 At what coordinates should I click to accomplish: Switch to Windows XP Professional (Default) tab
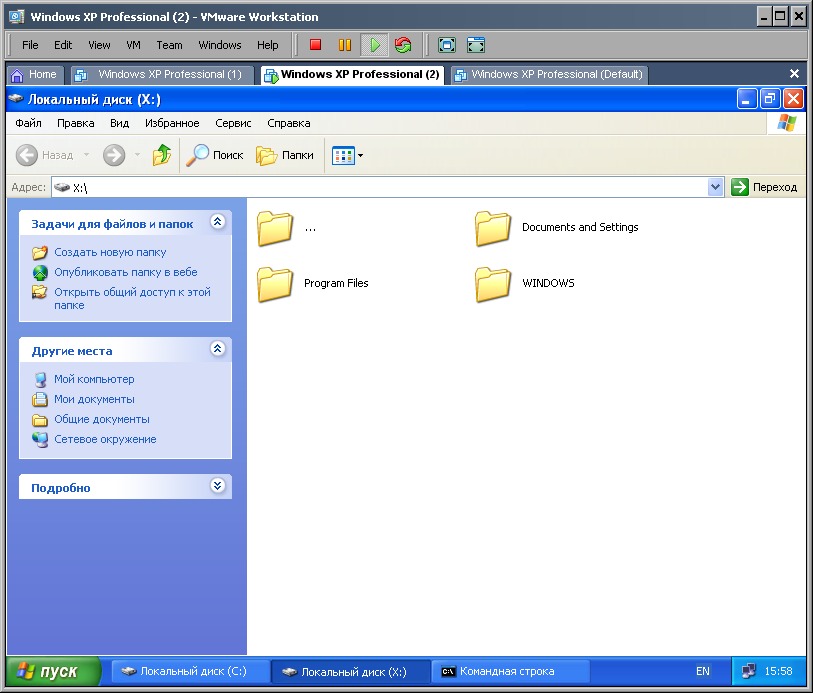(548, 74)
